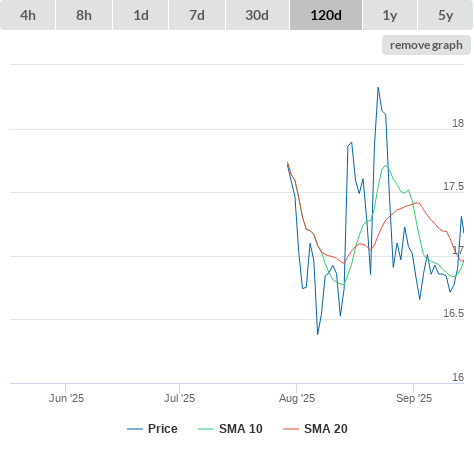This screenshot has height=455, width=474.
Task: Click the green SMA 10 line swatch
Action: (x=206, y=429)
